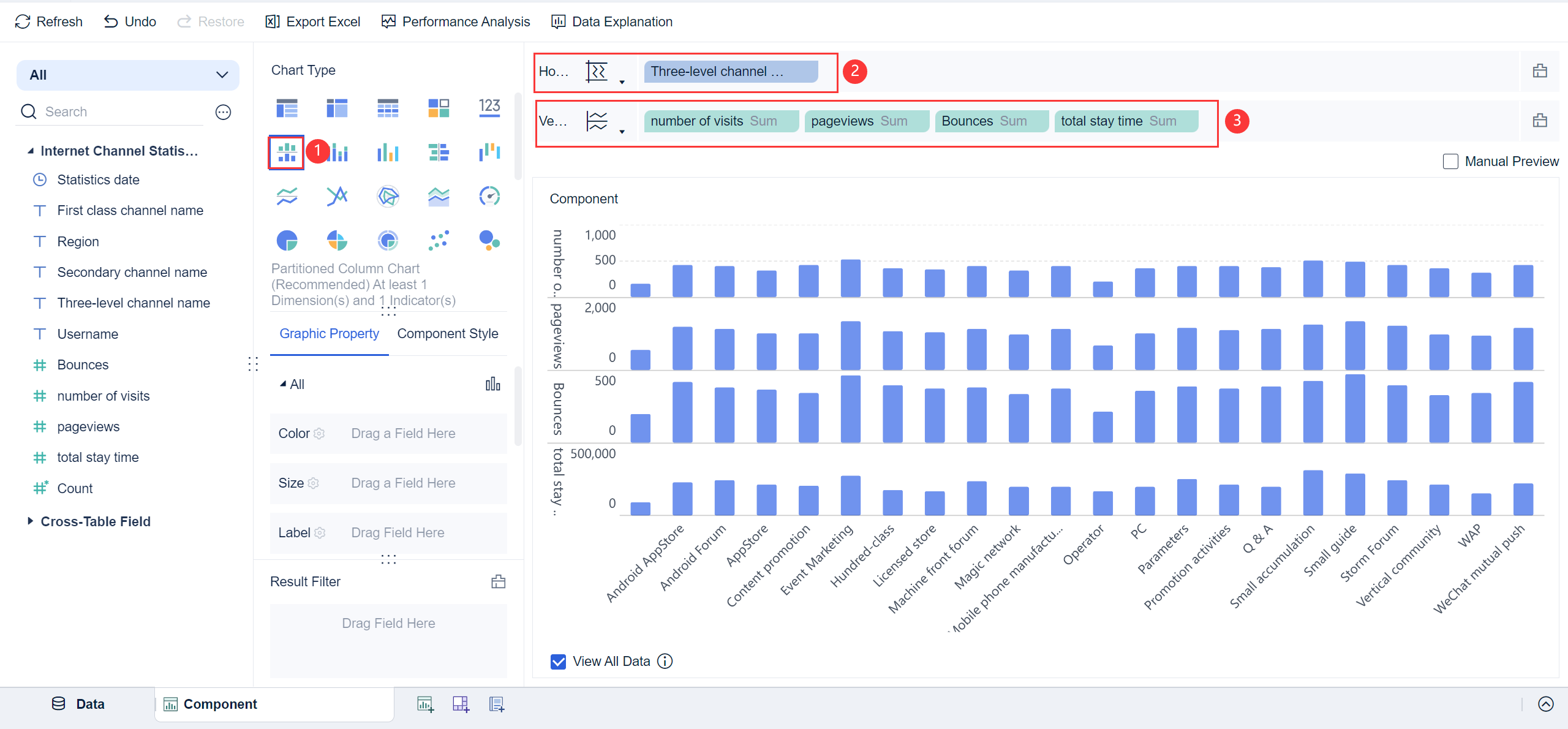Enable the Manual Preview checkbox

(x=1450, y=162)
